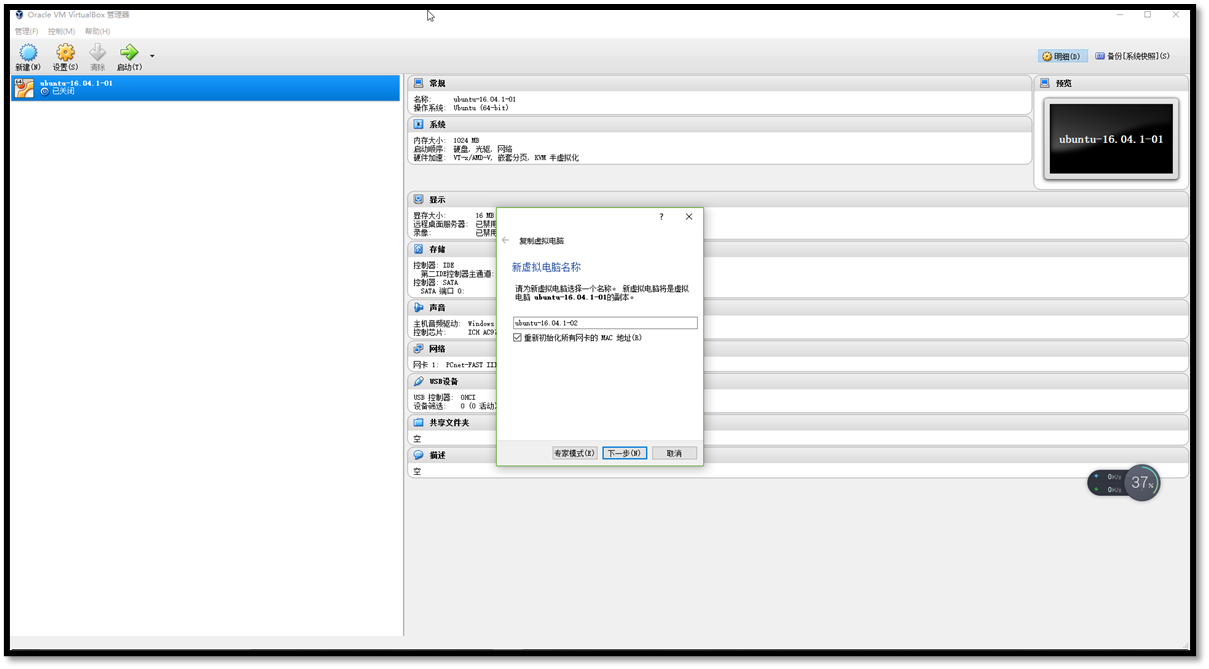Image resolution: width=1209 pixels, height=669 pixels.
Task: Open the 帮助(H) menu
Action: pos(97,31)
